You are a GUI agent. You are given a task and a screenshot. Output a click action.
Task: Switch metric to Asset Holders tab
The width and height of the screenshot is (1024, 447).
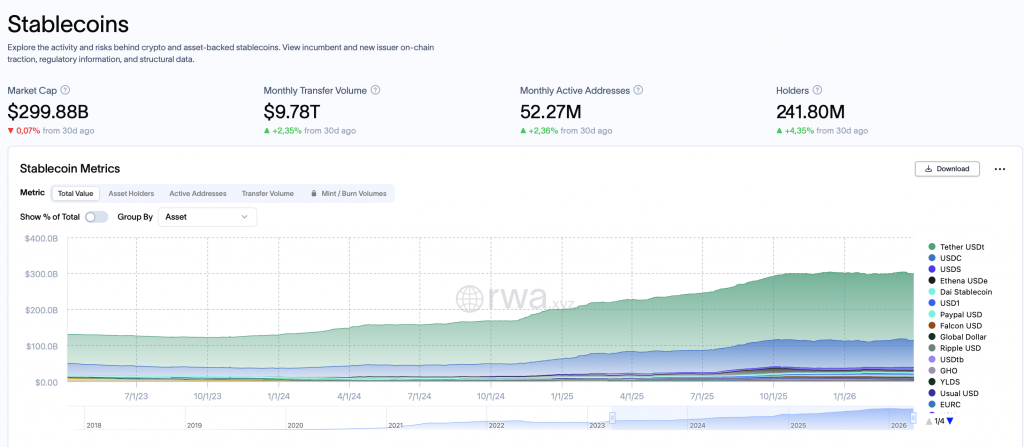pyautogui.click(x=131, y=194)
